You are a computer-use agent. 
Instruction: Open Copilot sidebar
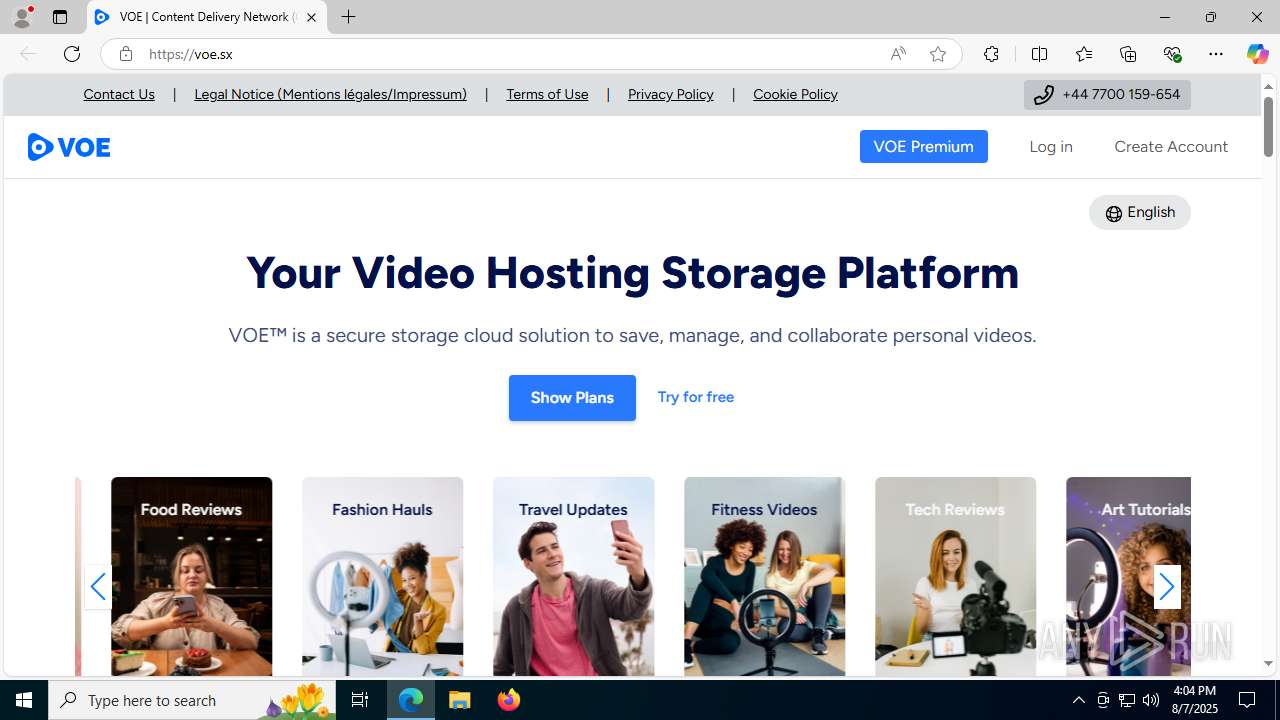[x=1257, y=54]
